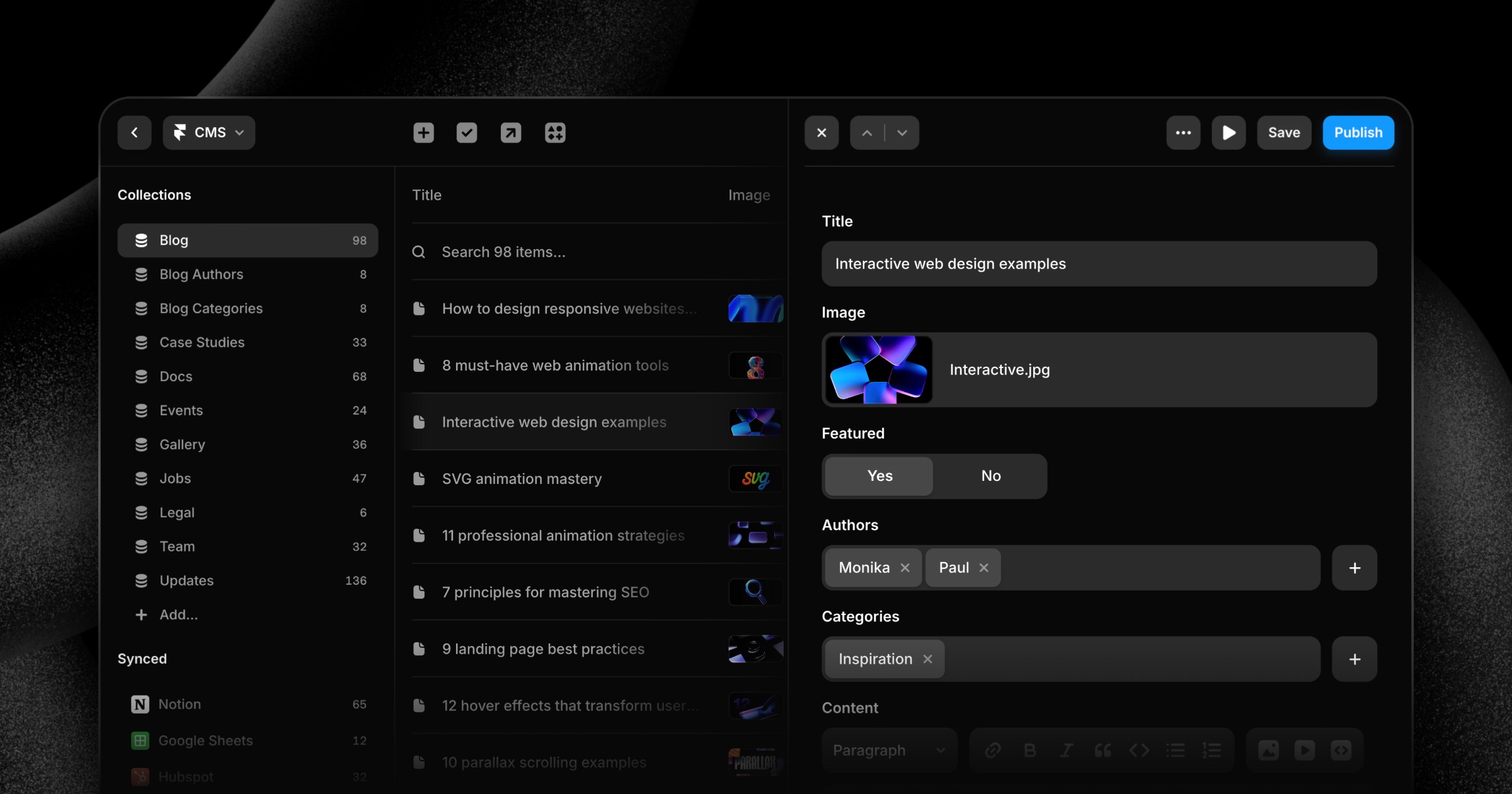The width and height of the screenshot is (1512, 794).
Task: Click the shapes/components icon in the top toolbar
Action: (554, 132)
